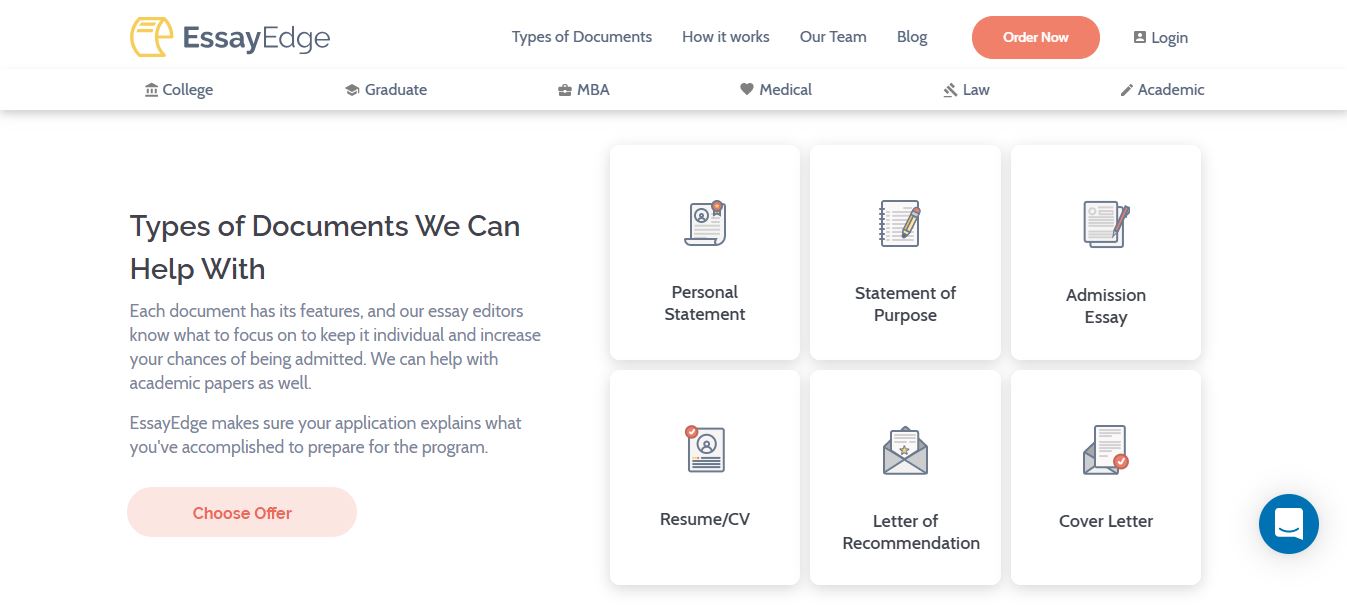Click the Resume/CV document icon
The image size is (1347, 612).
[705, 449]
